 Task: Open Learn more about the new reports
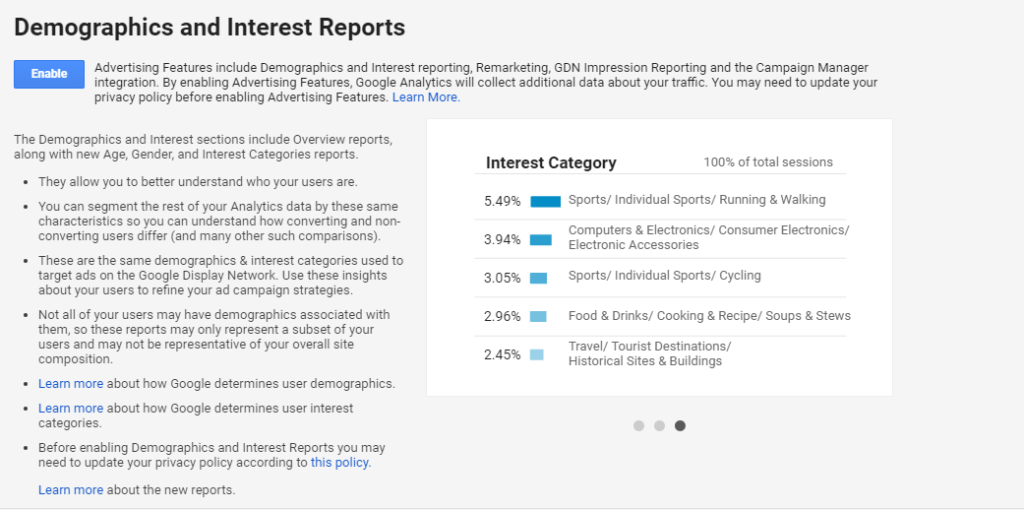click(70, 490)
